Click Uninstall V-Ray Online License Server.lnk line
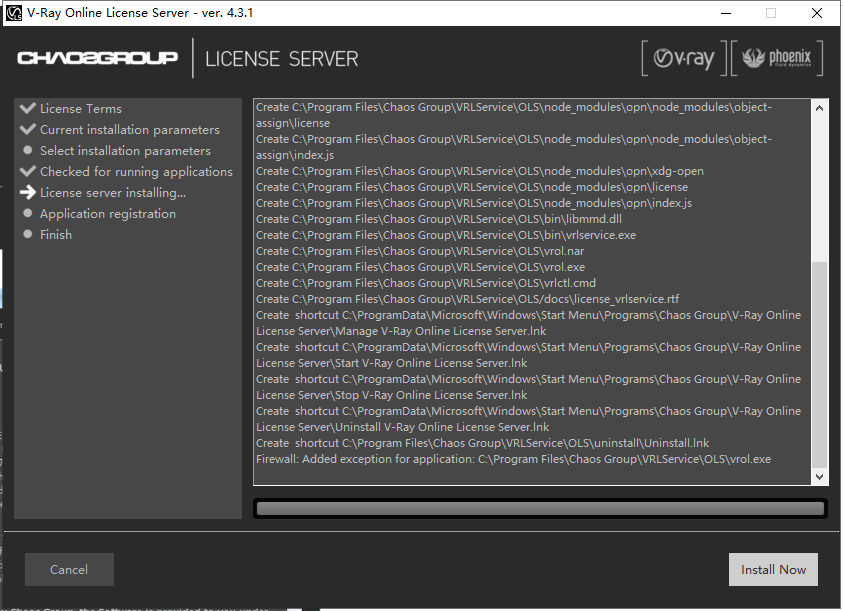The image size is (843, 611). pyautogui.click(x=528, y=419)
